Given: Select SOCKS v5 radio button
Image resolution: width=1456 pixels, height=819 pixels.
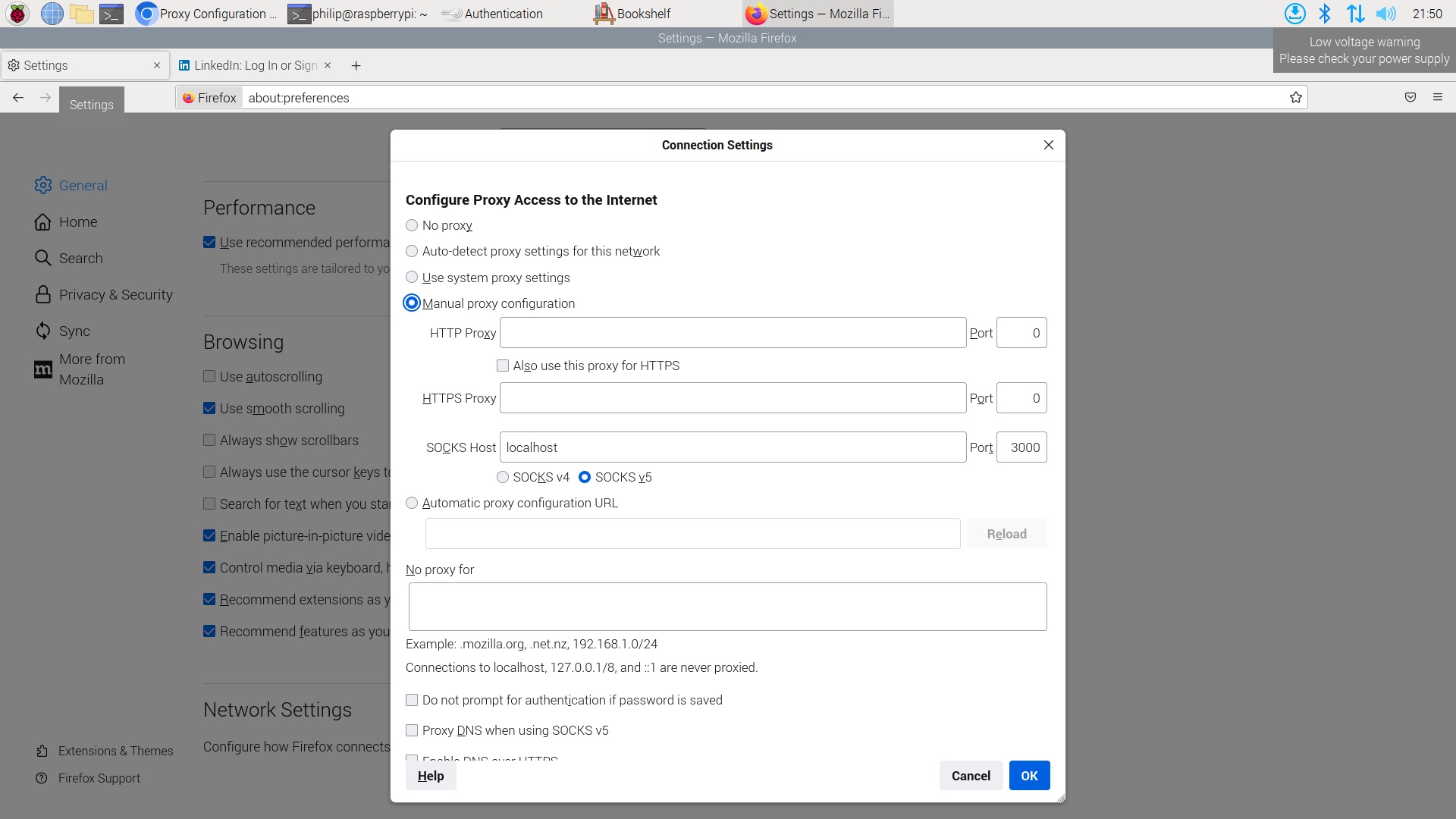Looking at the screenshot, I should click(x=585, y=477).
